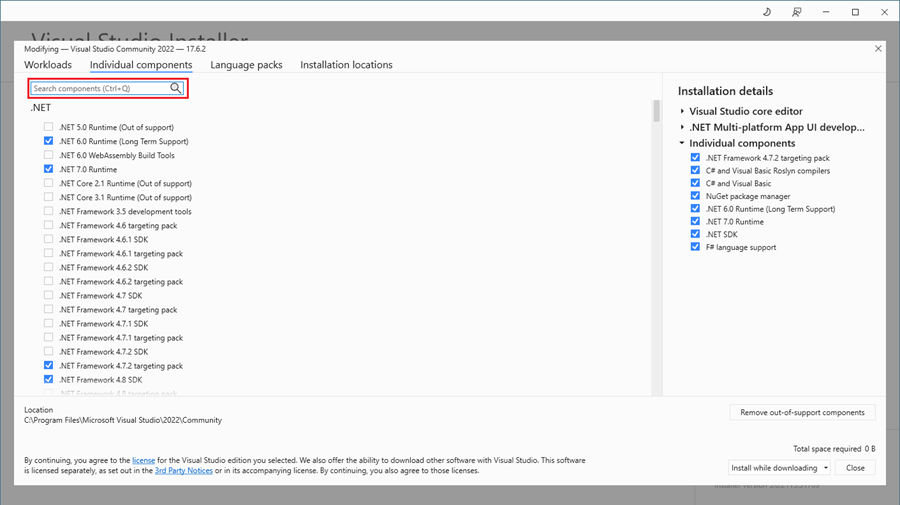Screen dimensions: 900x505
Task: Click the search magnifier icon
Action: pos(176,88)
